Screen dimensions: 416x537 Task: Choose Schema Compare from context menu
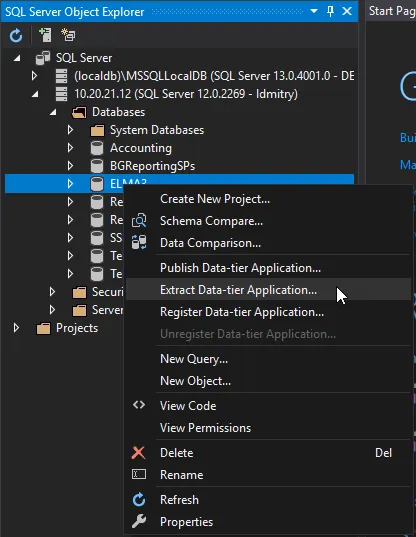pyautogui.click(x=268, y=221)
